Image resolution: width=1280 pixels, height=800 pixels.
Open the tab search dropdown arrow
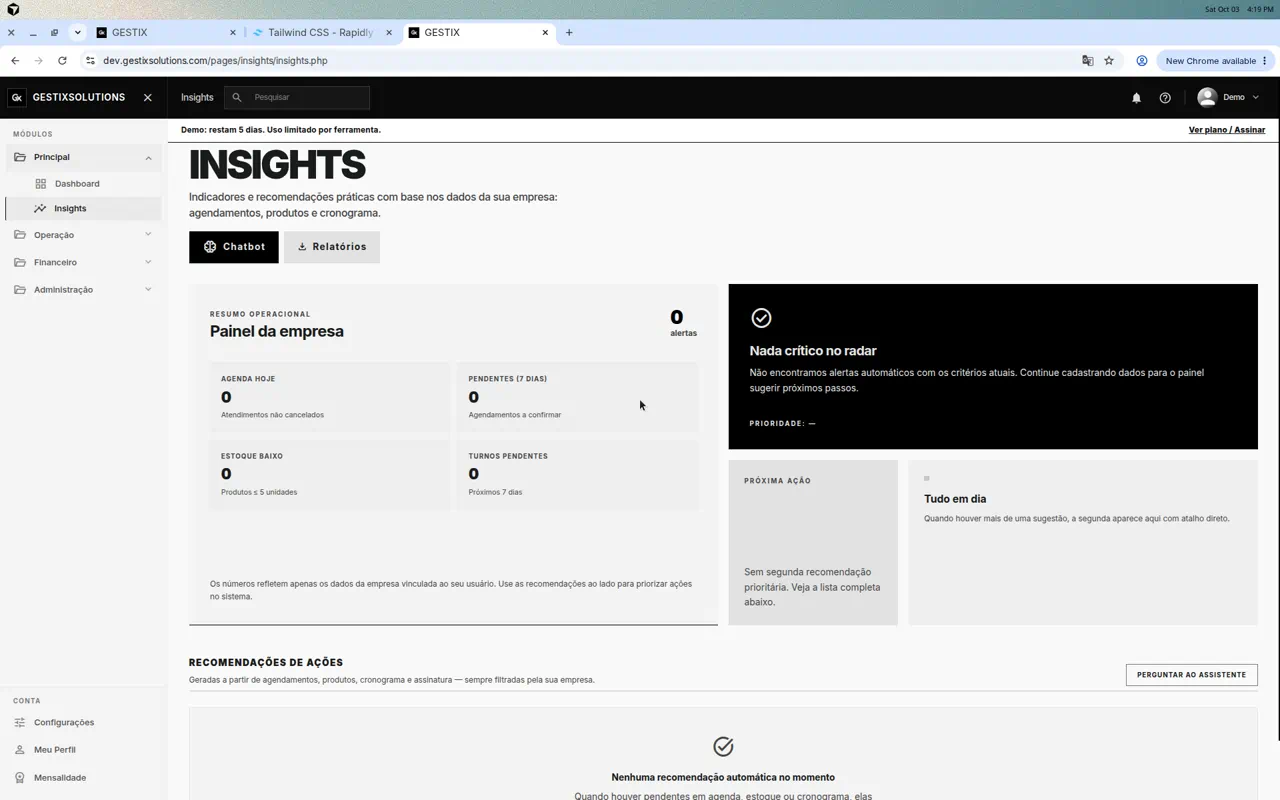pyautogui.click(x=77, y=32)
